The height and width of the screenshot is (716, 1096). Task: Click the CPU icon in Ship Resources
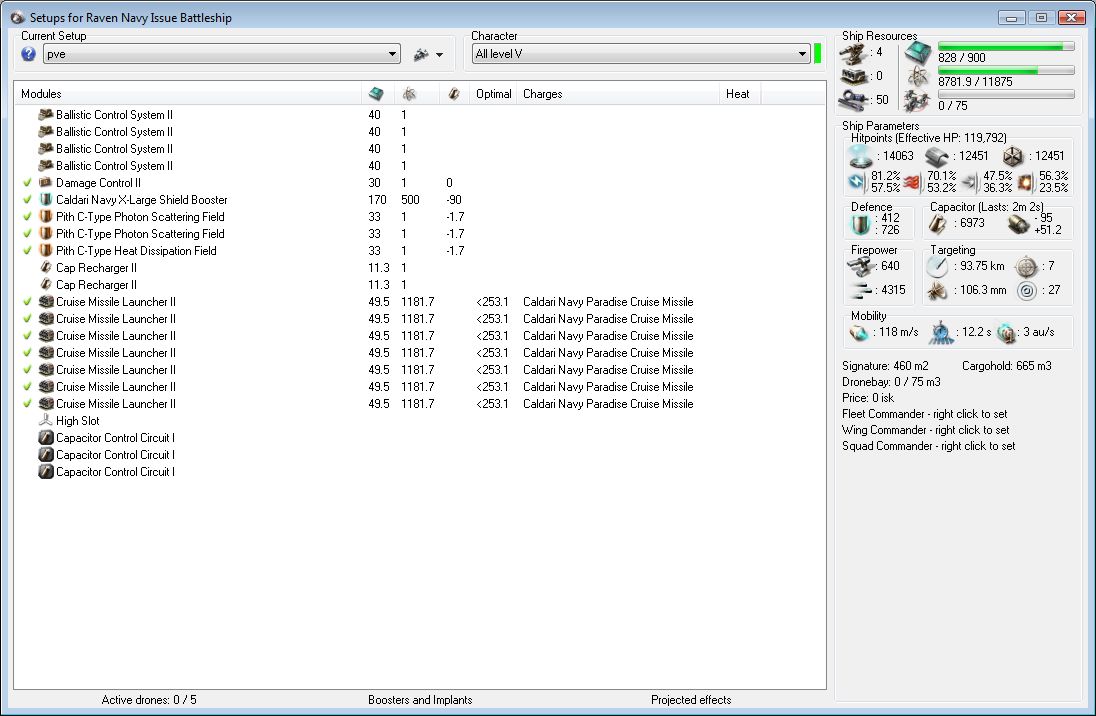coord(918,52)
